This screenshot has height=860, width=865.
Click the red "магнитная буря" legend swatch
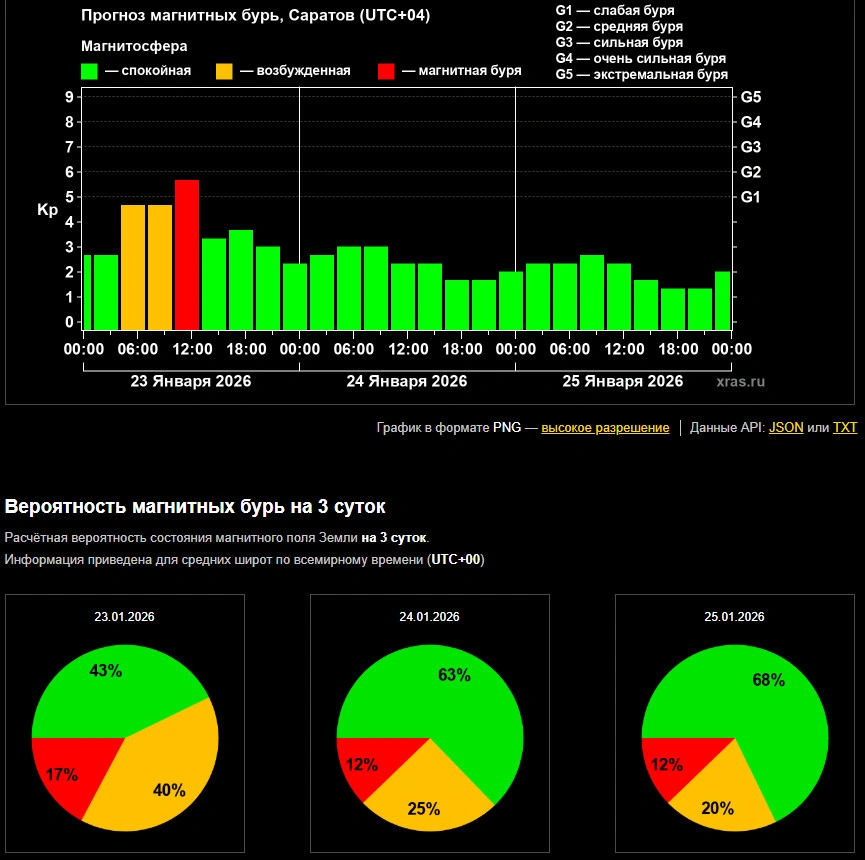point(387,71)
